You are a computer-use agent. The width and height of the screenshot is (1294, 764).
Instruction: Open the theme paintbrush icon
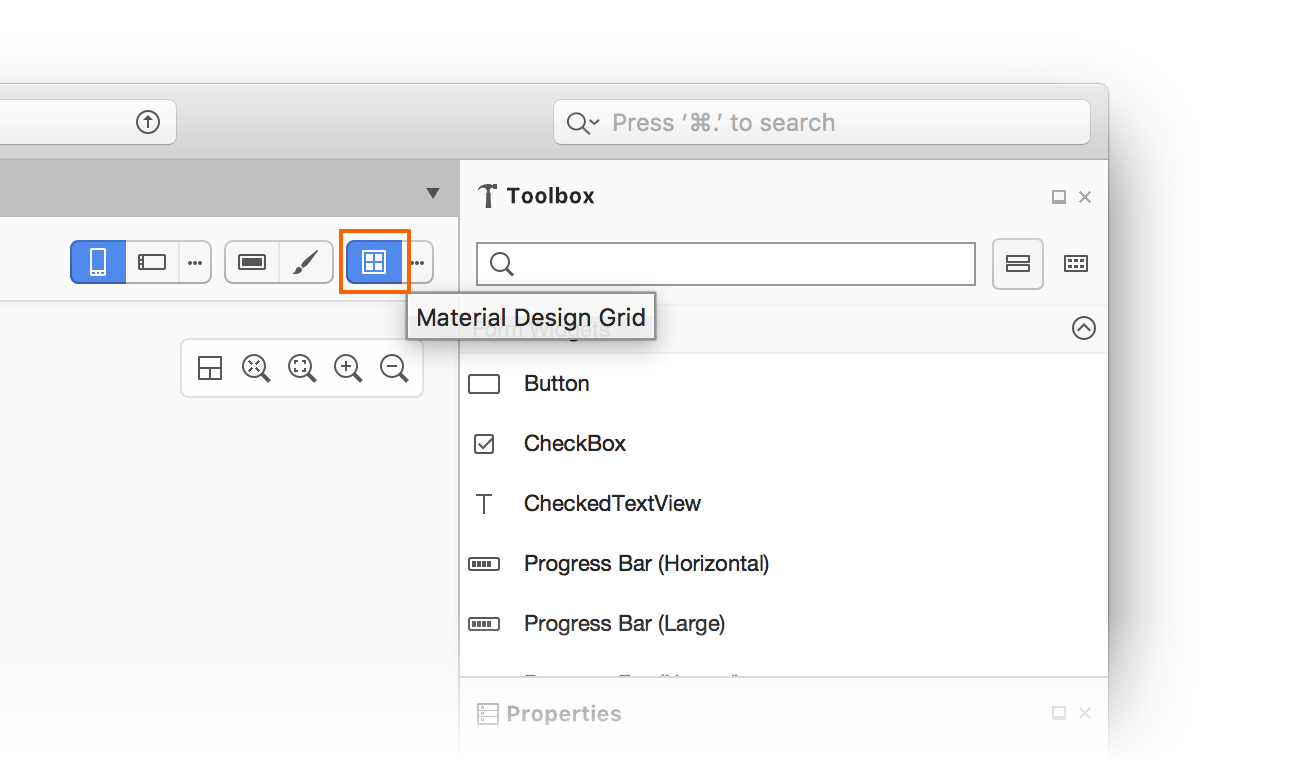point(306,262)
